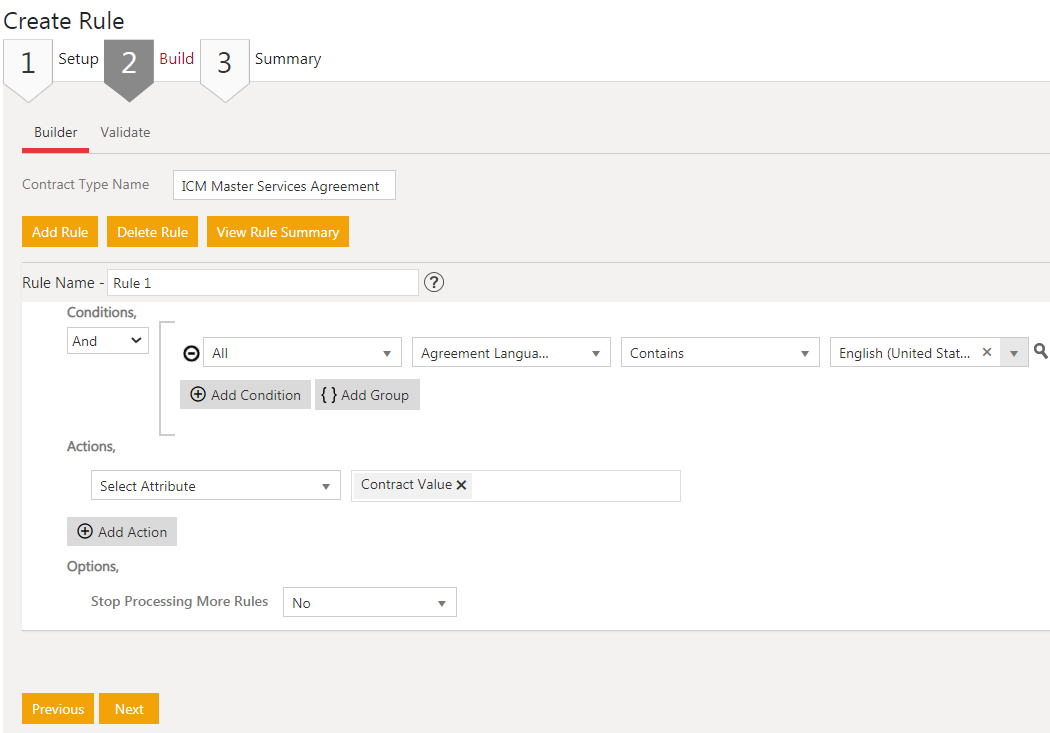Clear the English (United States) value
Viewport: 1050px width, 733px height.
987,352
